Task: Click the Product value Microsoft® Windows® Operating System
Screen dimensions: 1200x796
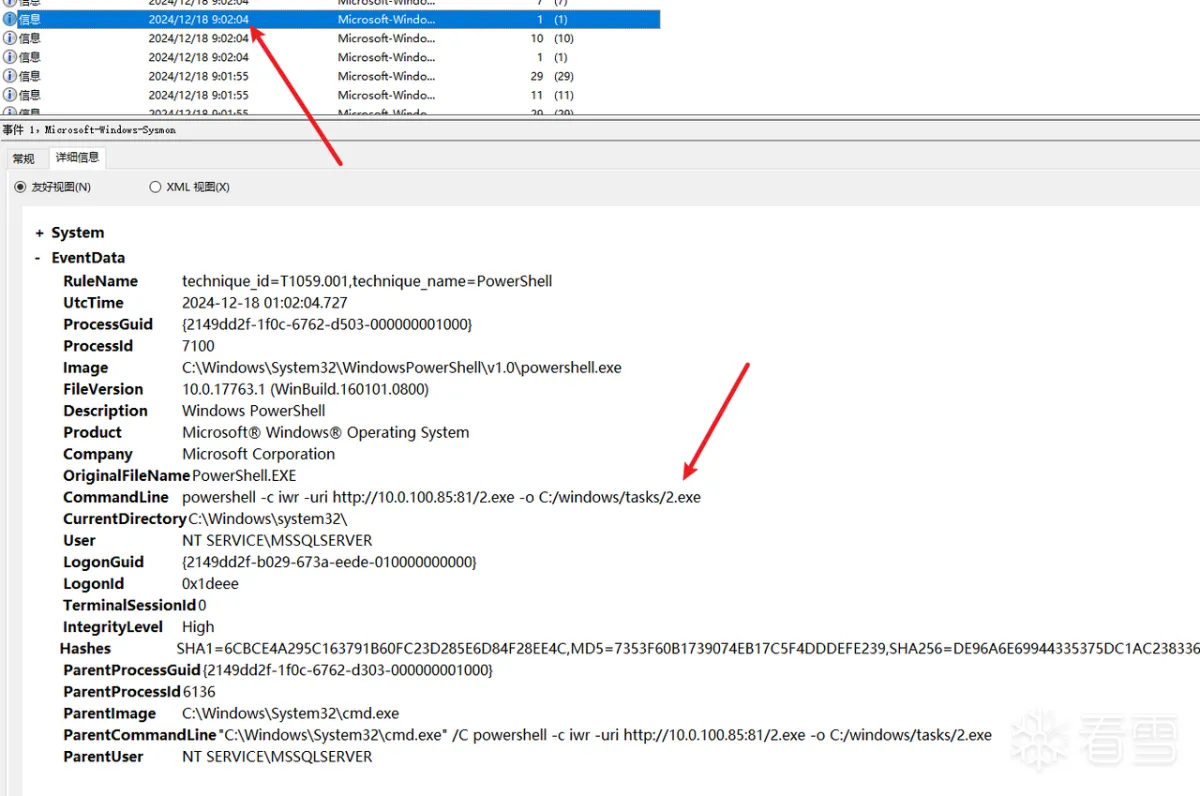Action: pyautogui.click(x=325, y=433)
